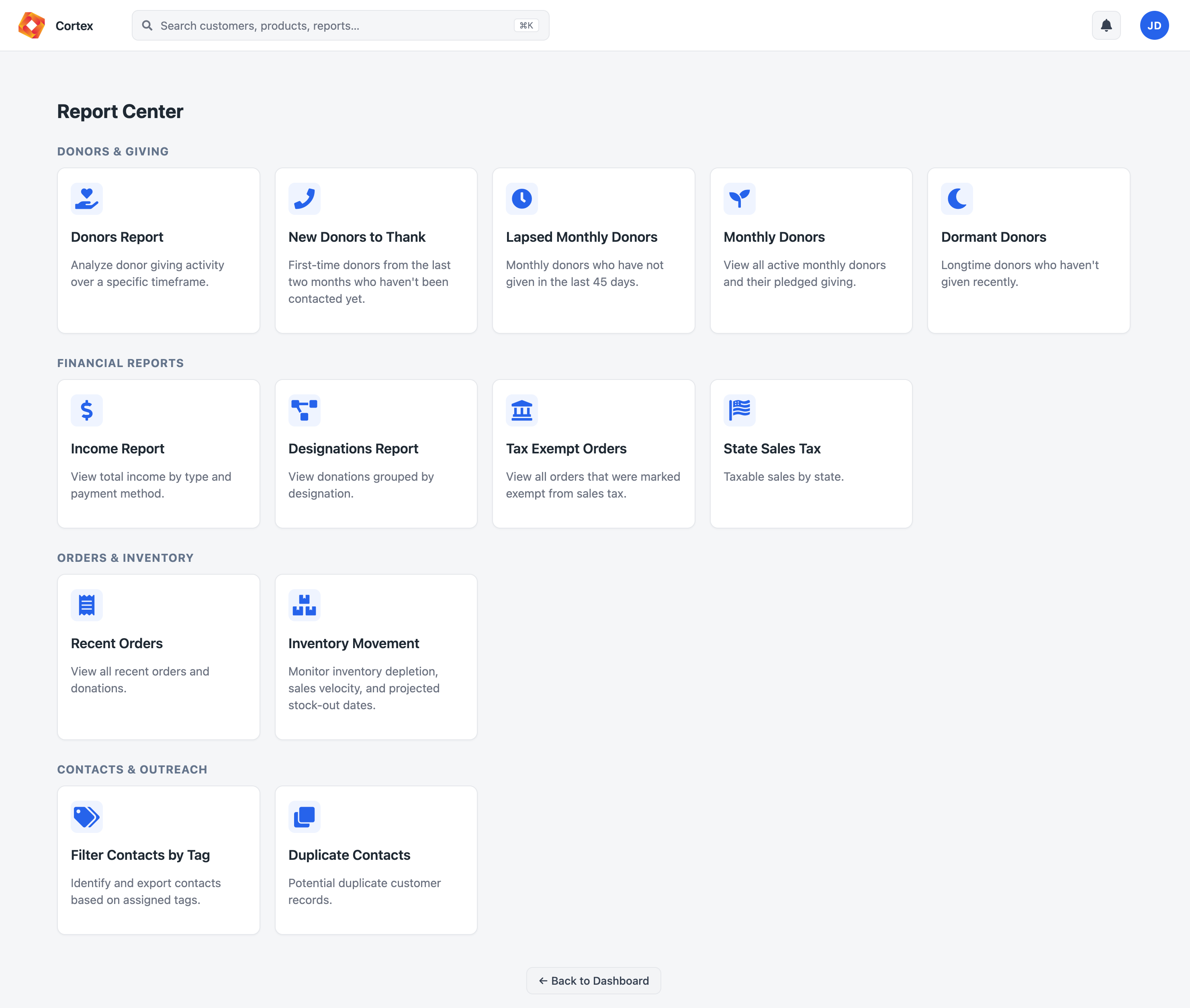Click the FINANCIAL REPORTS section label
Screen dimensions: 1190x1008
point(120,363)
